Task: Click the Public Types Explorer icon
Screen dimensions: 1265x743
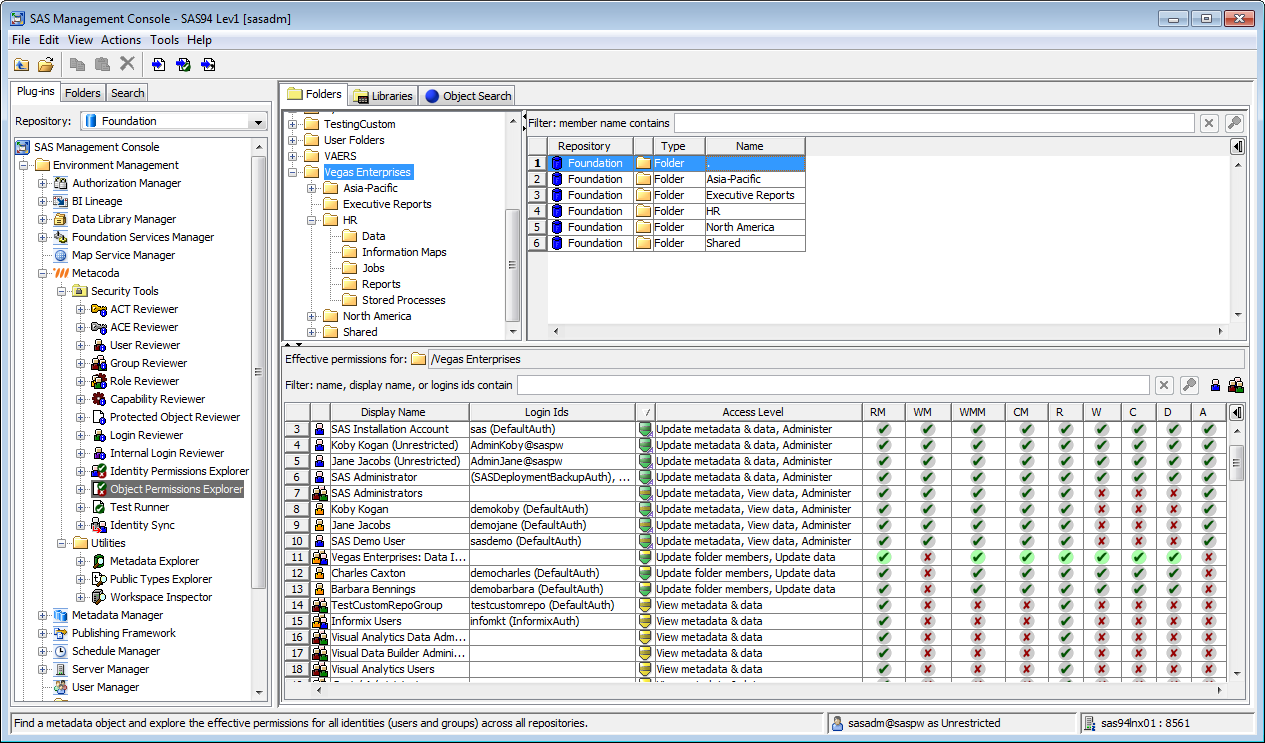Action: pos(99,579)
